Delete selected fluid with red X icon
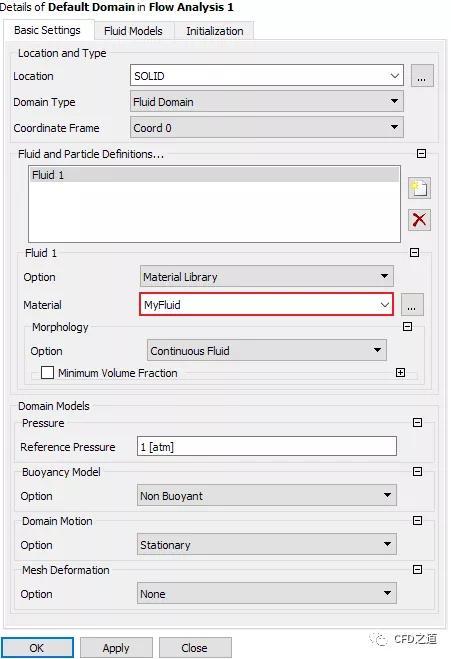The width and height of the screenshot is (451, 659). [x=419, y=219]
